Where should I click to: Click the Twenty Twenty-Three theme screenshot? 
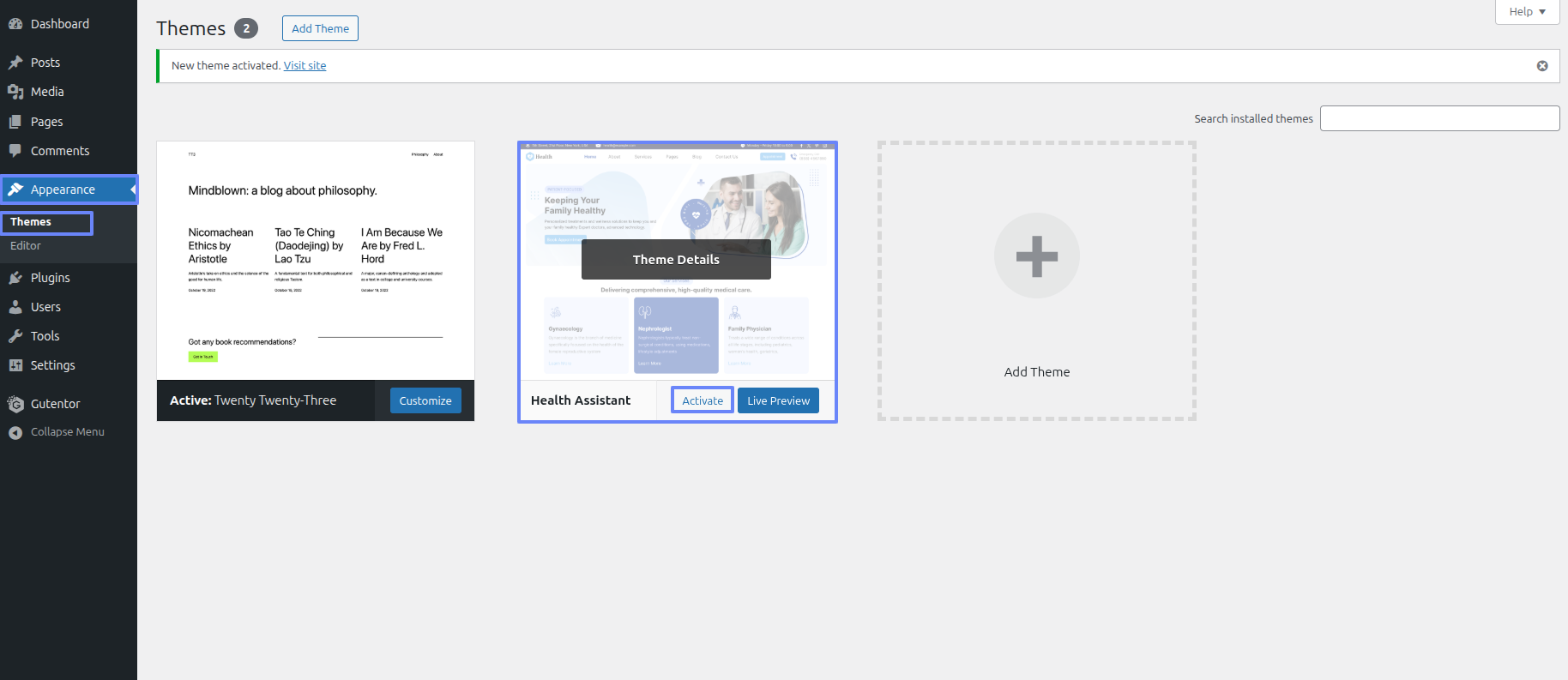316,261
